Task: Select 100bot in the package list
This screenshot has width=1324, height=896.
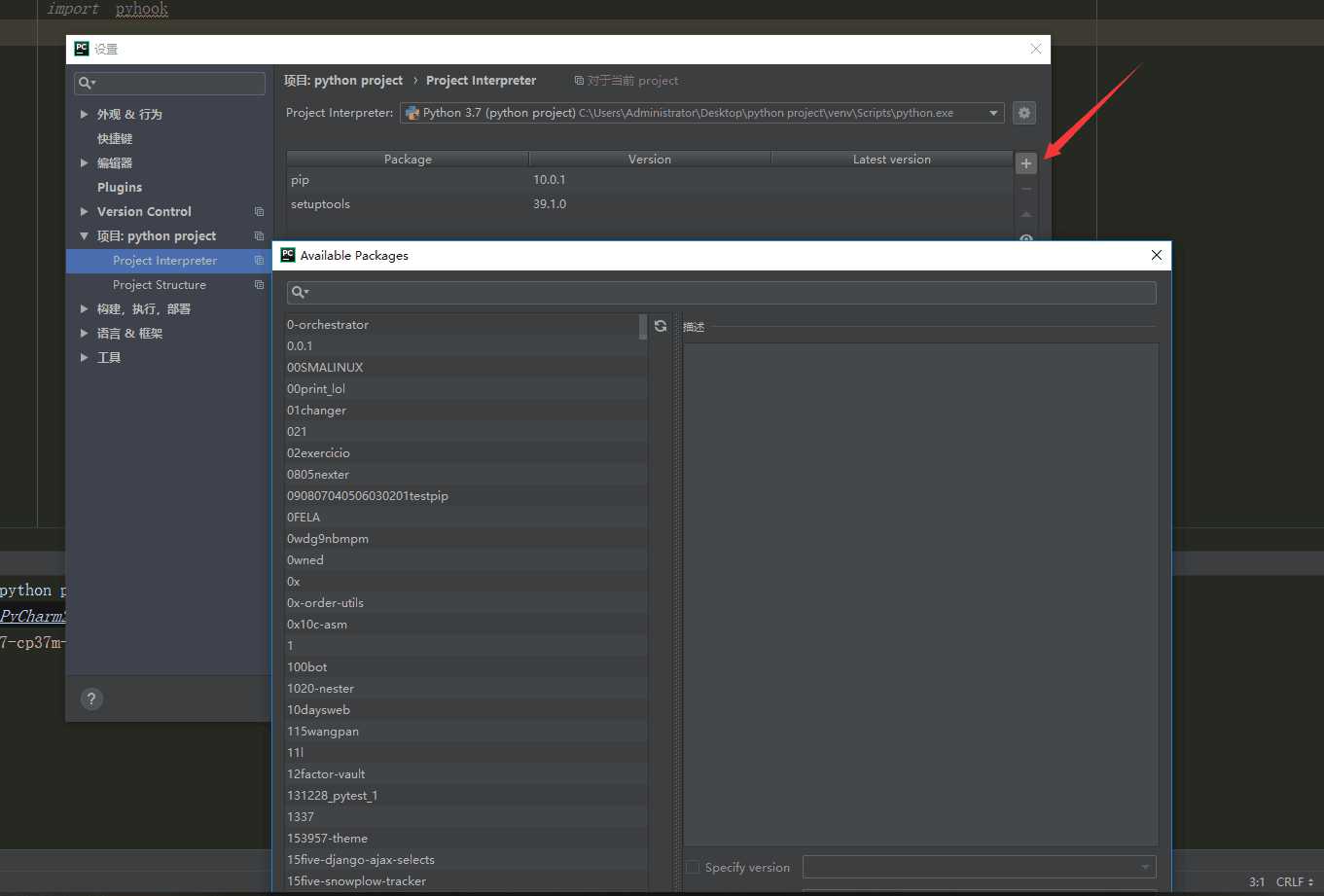Action: coord(467,667)
